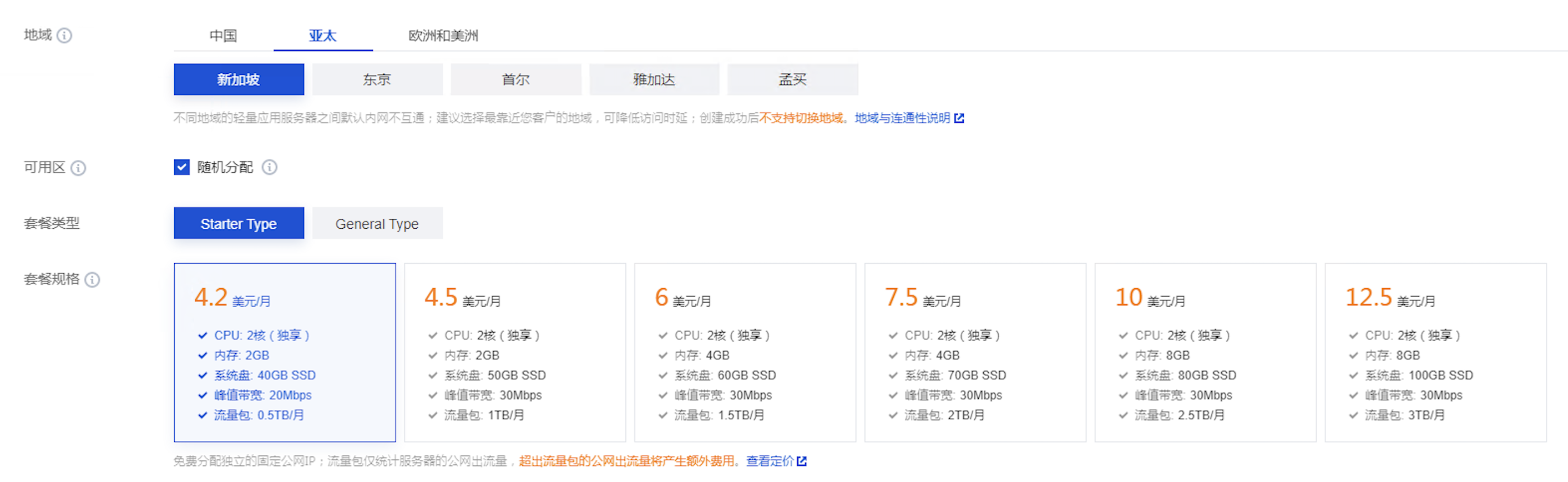Switch to the 中国 region tab
1568x482 pixels.
pyautogui.click(x=223, y=36)
